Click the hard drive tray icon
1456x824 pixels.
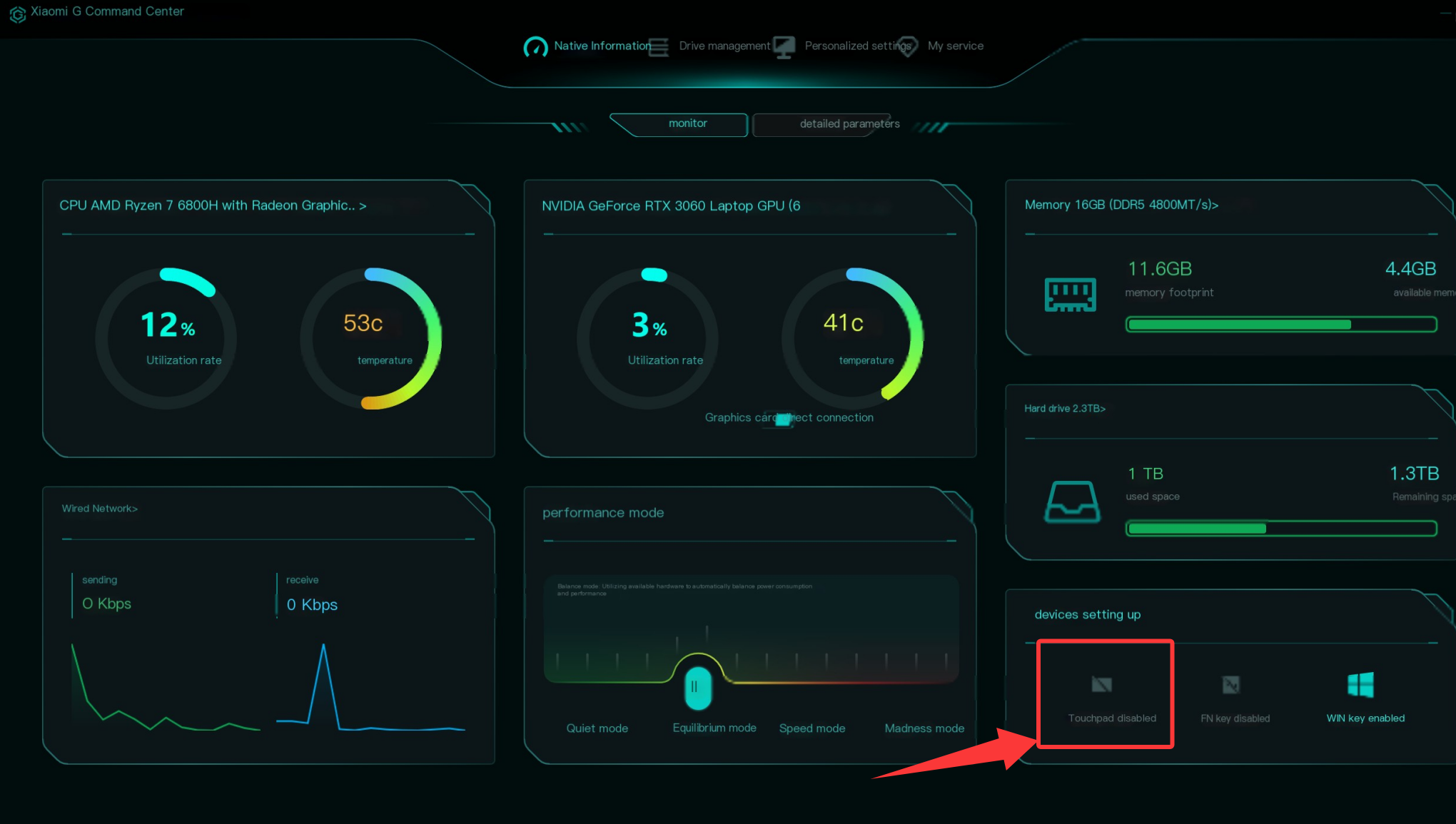tap(1072, 502)
